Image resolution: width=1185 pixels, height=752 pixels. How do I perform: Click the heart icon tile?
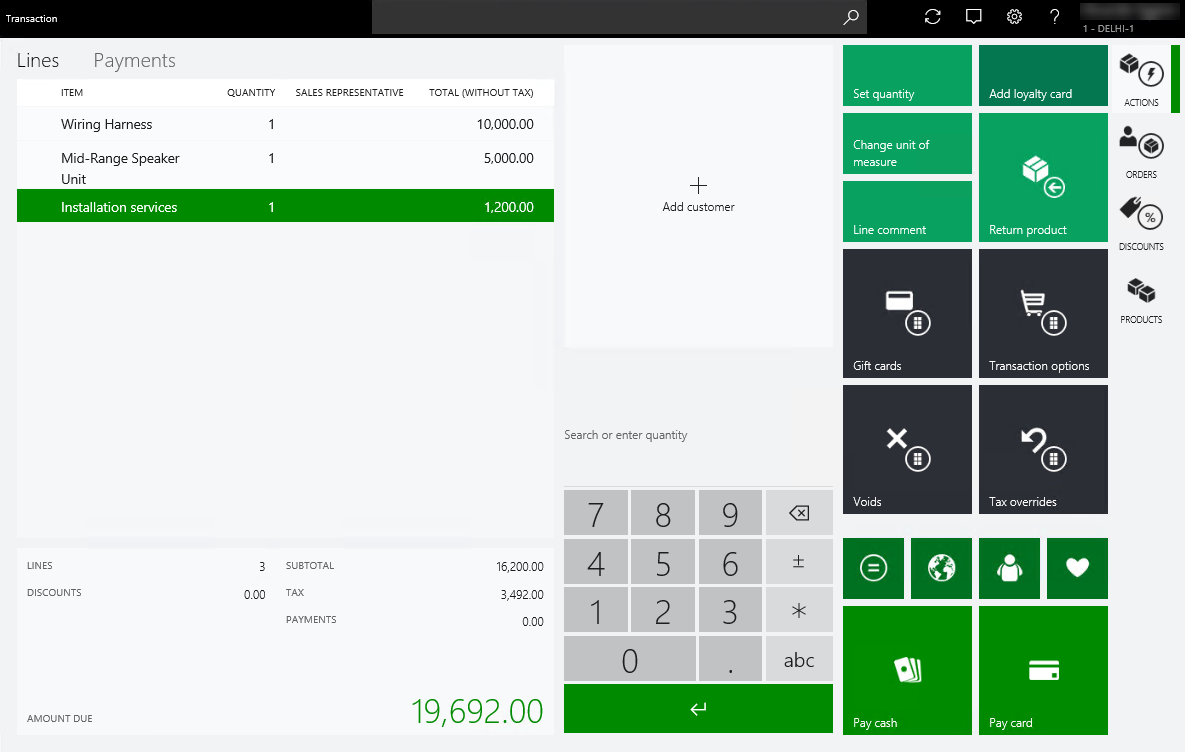1077,568
